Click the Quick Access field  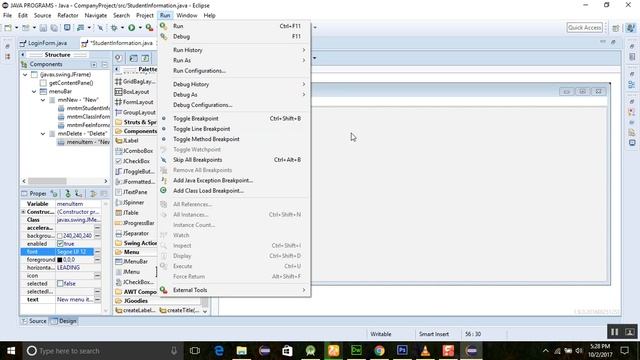pyautogui.click(x=584, y=27)
